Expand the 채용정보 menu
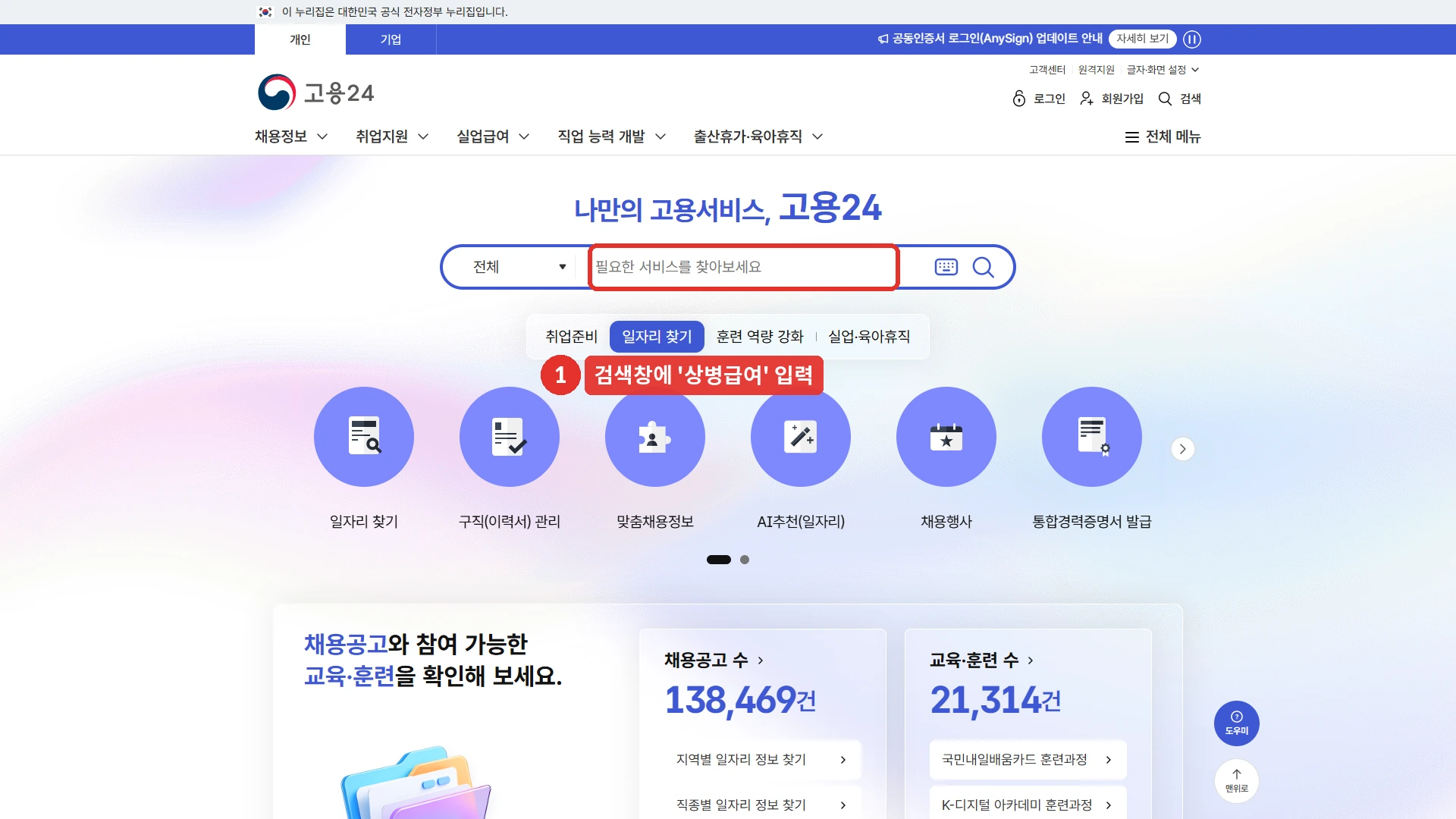This screenshot has width=1456, height=819. click(x=291, y=136)
